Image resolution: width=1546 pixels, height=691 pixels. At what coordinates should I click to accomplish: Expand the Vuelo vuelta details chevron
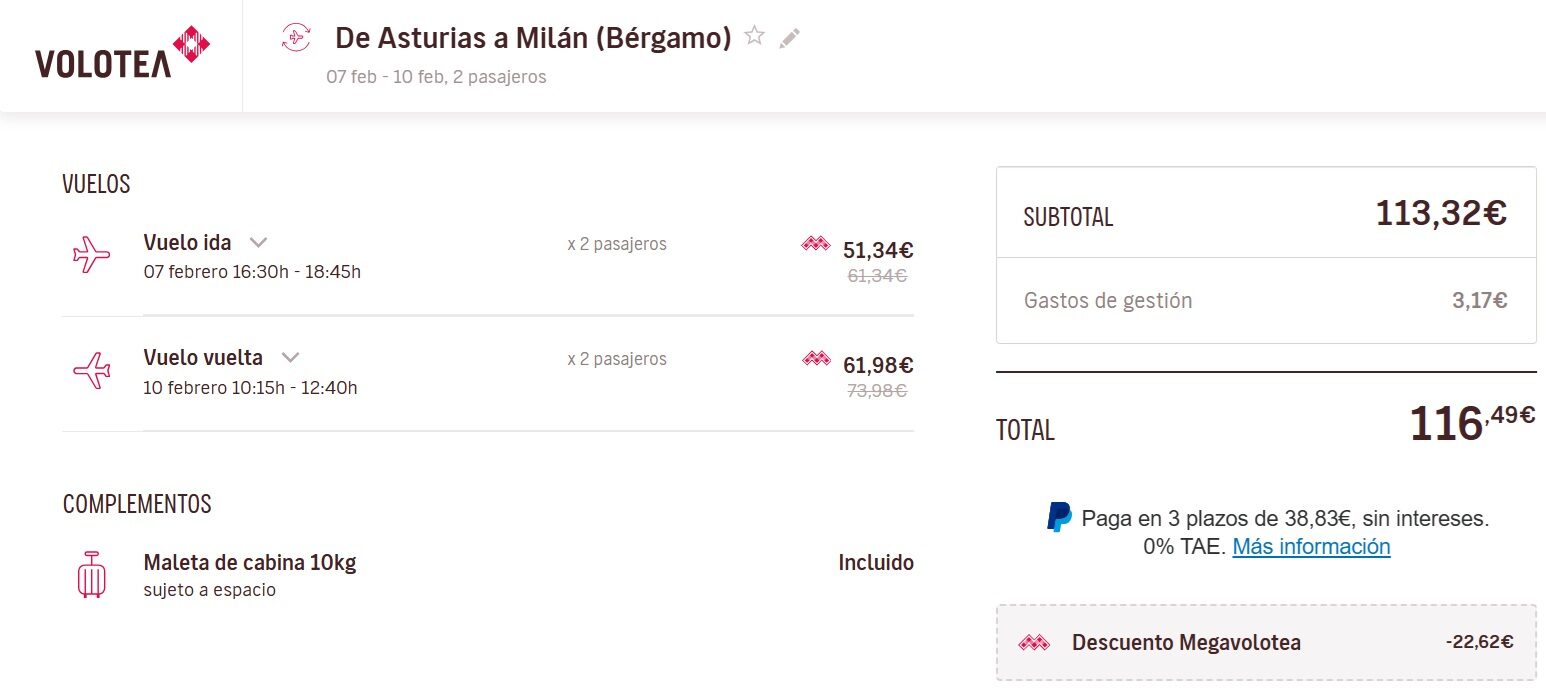tap(290, 357)
